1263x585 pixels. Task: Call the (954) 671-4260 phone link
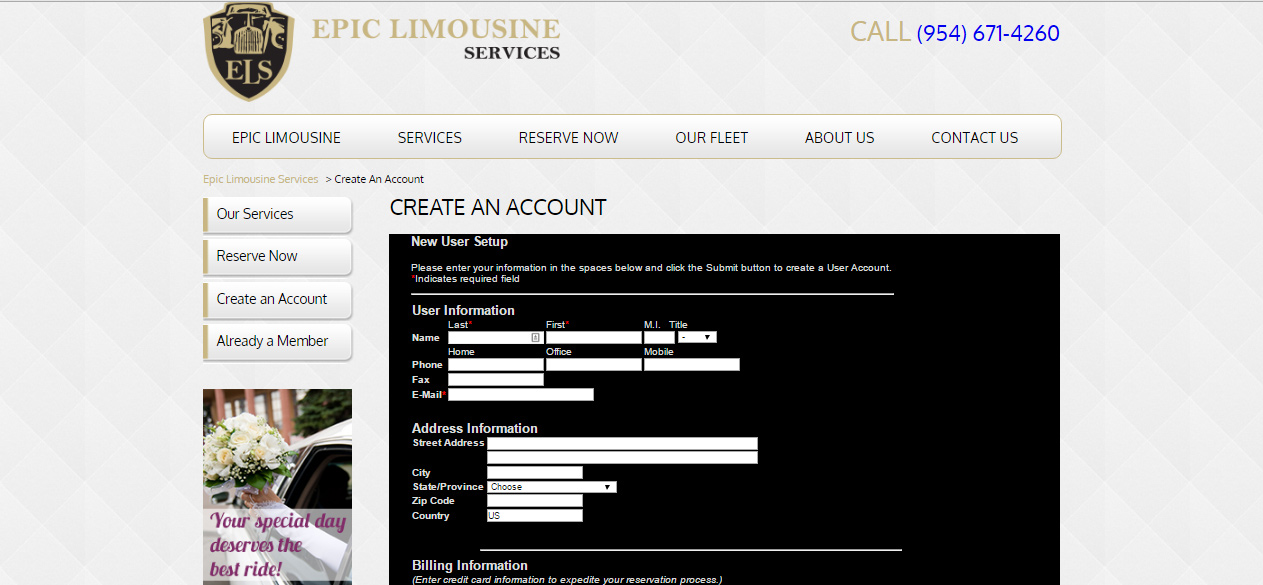[x=987, y=33]
